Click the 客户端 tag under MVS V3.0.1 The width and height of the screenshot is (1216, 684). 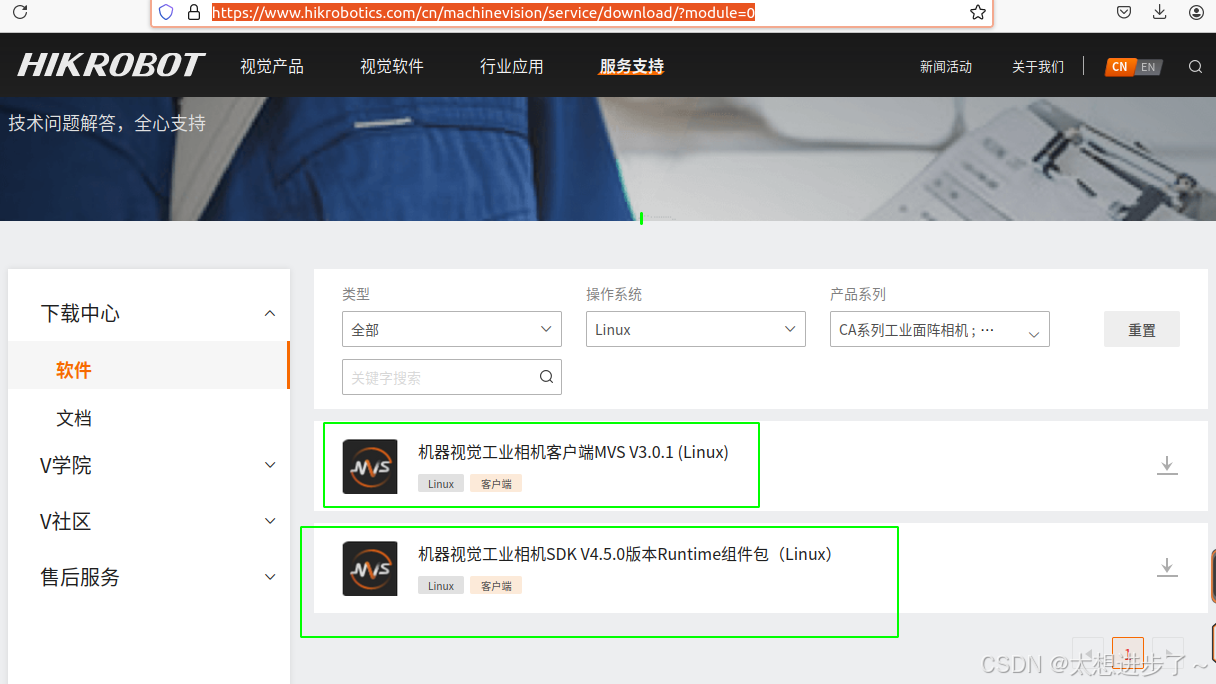point(496,484)
